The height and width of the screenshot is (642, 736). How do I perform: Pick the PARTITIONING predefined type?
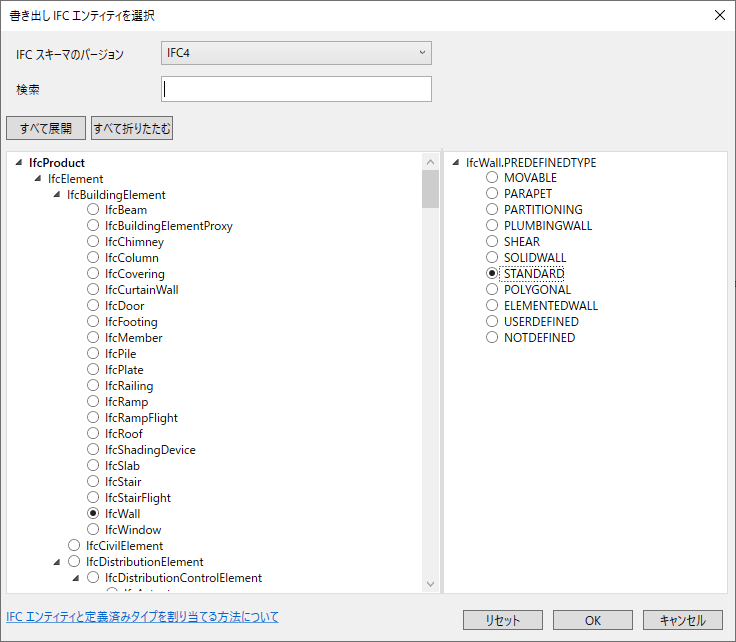click(x=492, y=209)
